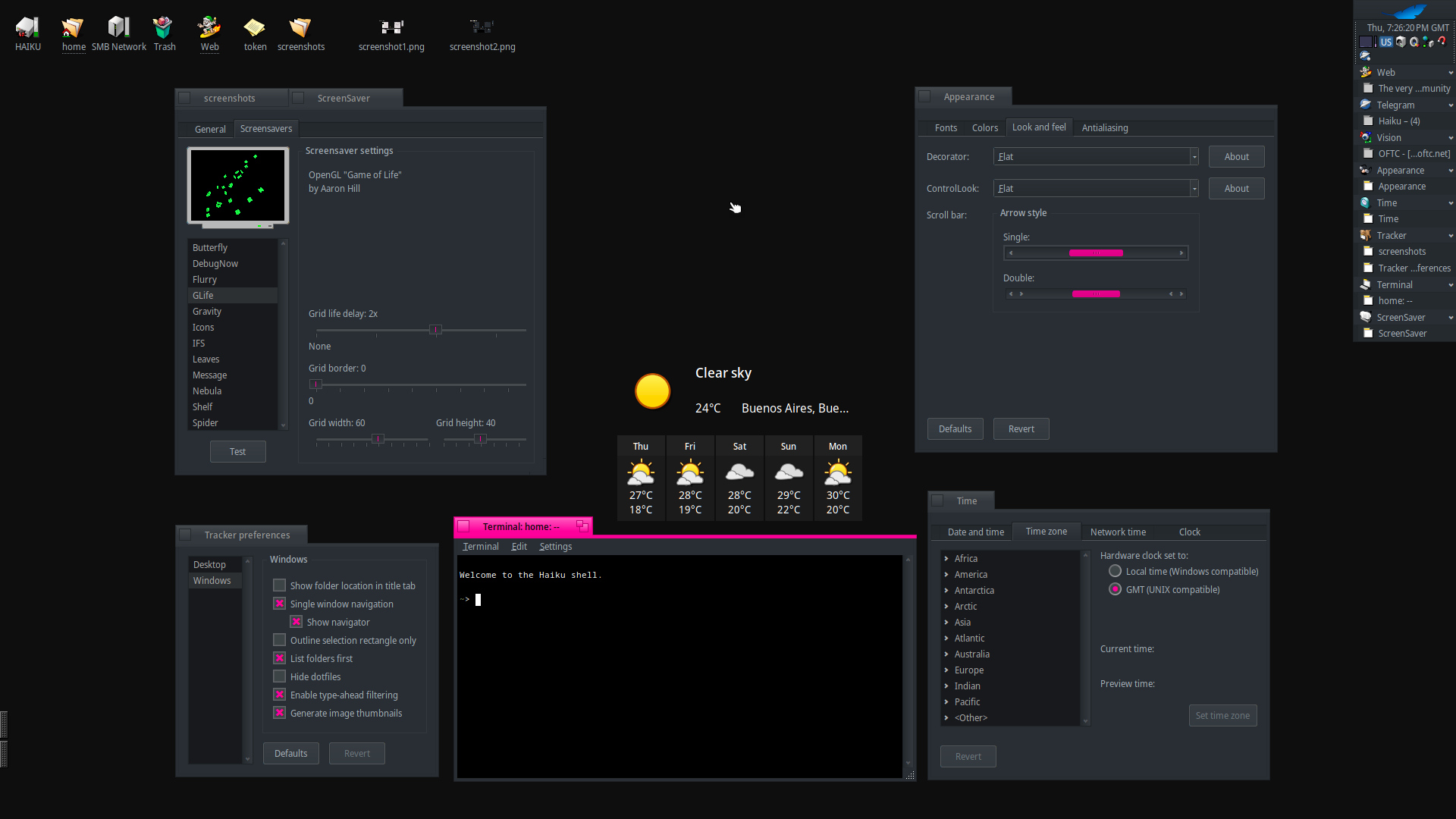This screenshot has height=819, width=1456.
Task: Click About button next to Decorator
Action: click(x=1236, y=156)
